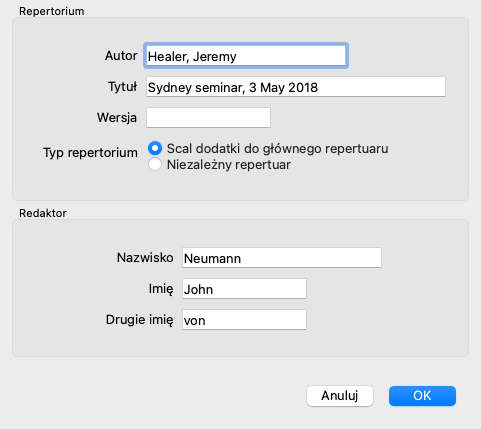Click the Drugie imię field containing von
Image resolution: width=481 pixels, height=429 pixels.
(x=244, y=320)
